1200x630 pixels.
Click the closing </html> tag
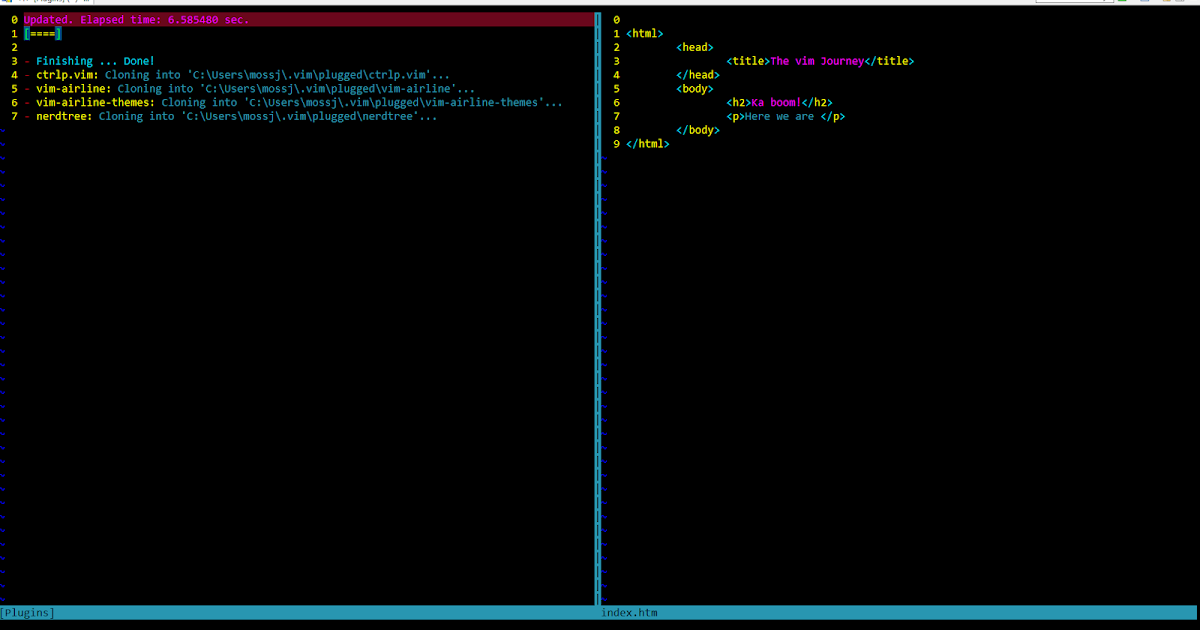647,144
